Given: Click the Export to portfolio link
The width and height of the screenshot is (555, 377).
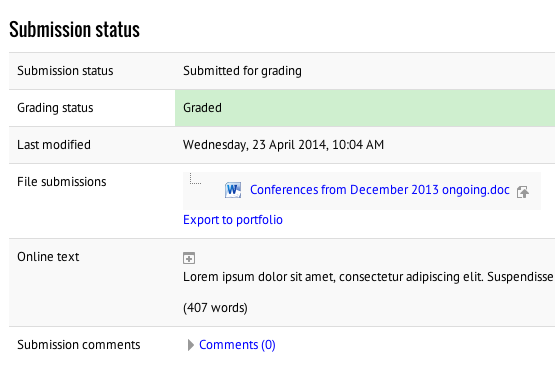Looking at the screenshot, I should pyautogui.click(x=233, y=220).
